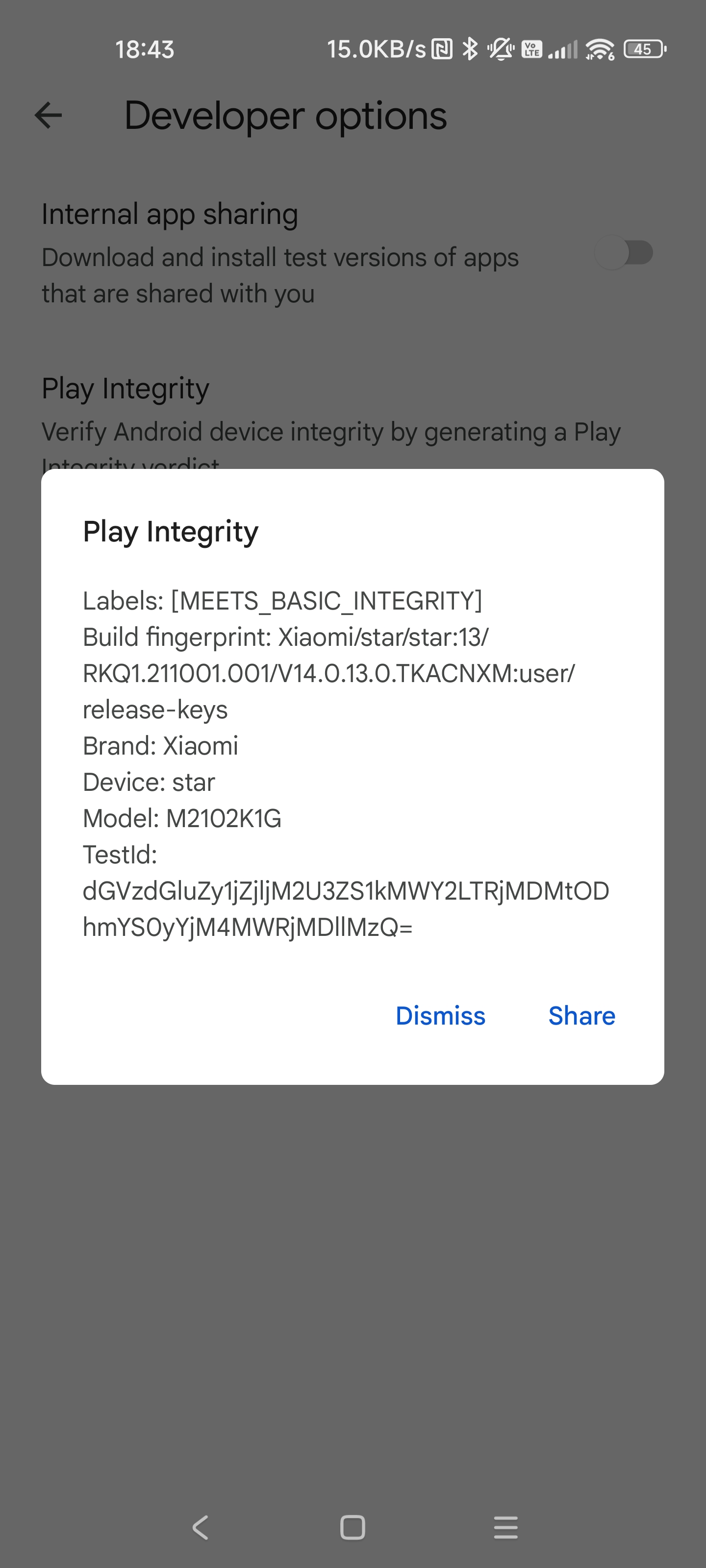Tap Android home square button
This screenshot has height=1568, width=706.
point(353,1527)
